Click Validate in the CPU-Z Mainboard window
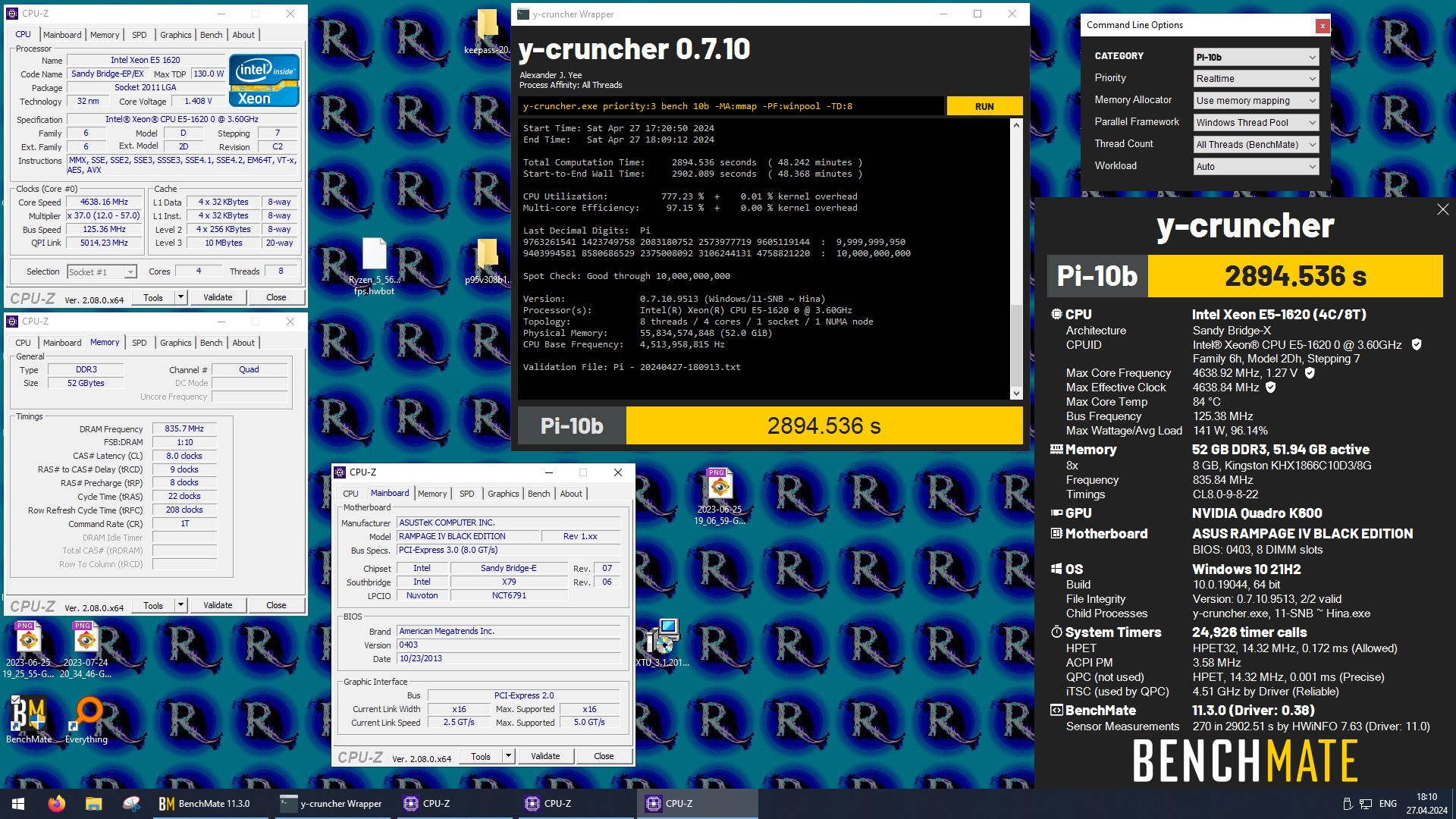 coord(545,756)
